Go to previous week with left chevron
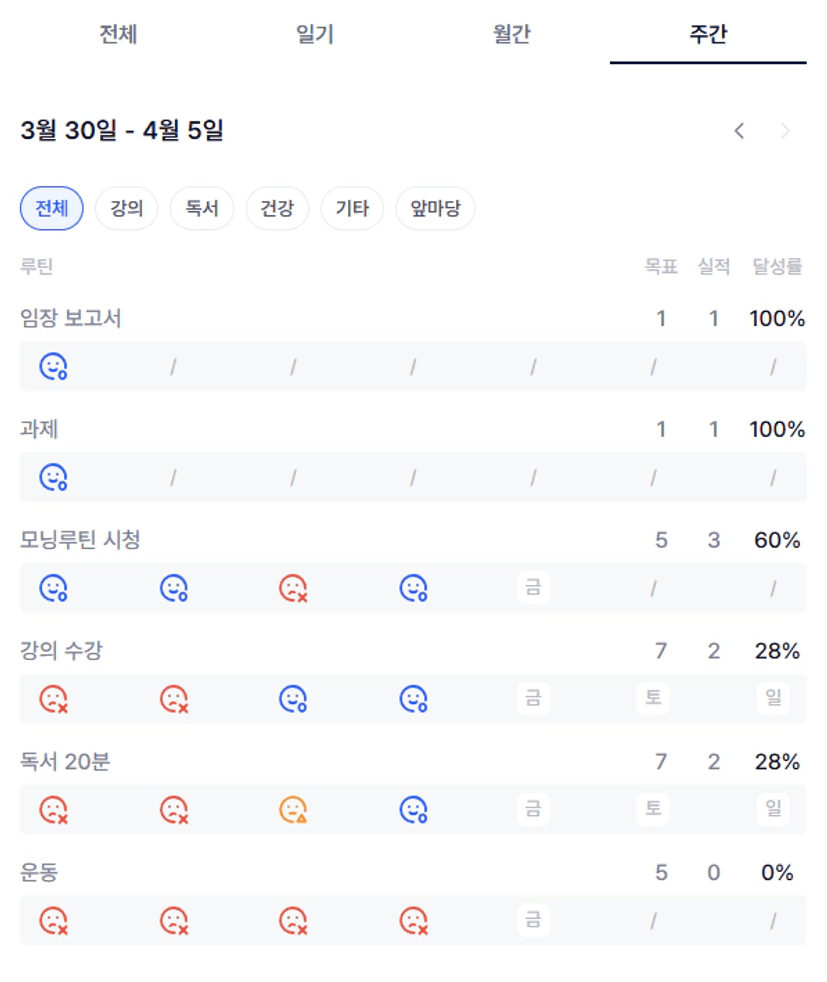Image resolution: width=827 pixels, height=982 pixels. (739, 131)
